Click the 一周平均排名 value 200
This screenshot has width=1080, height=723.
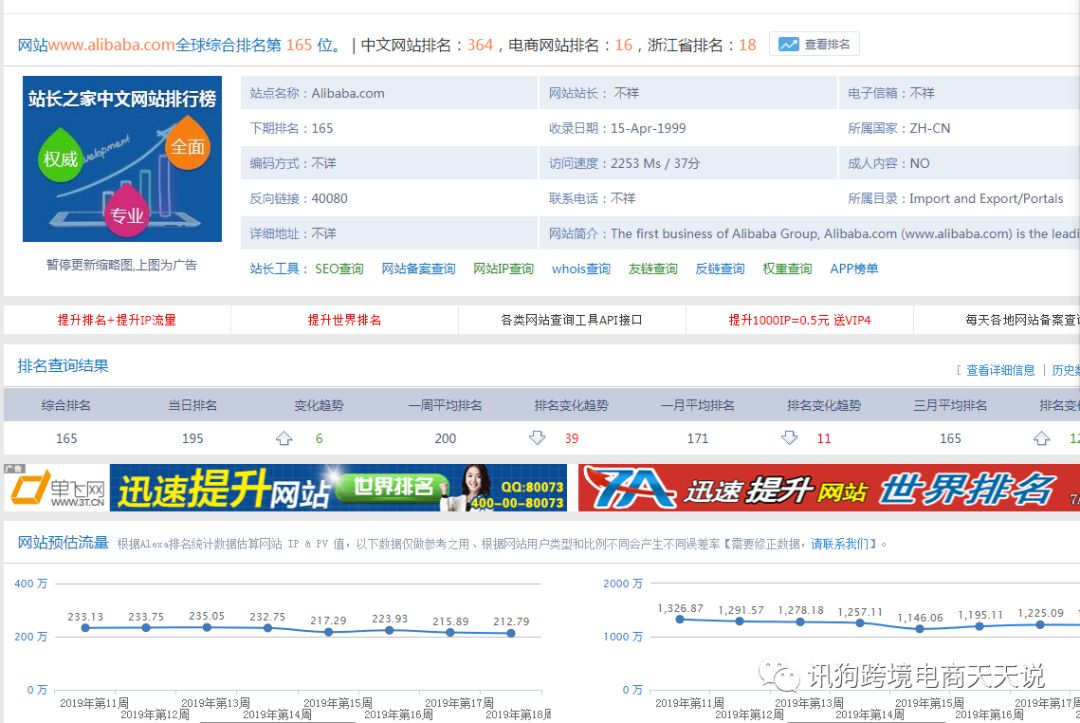pos(445,439)
